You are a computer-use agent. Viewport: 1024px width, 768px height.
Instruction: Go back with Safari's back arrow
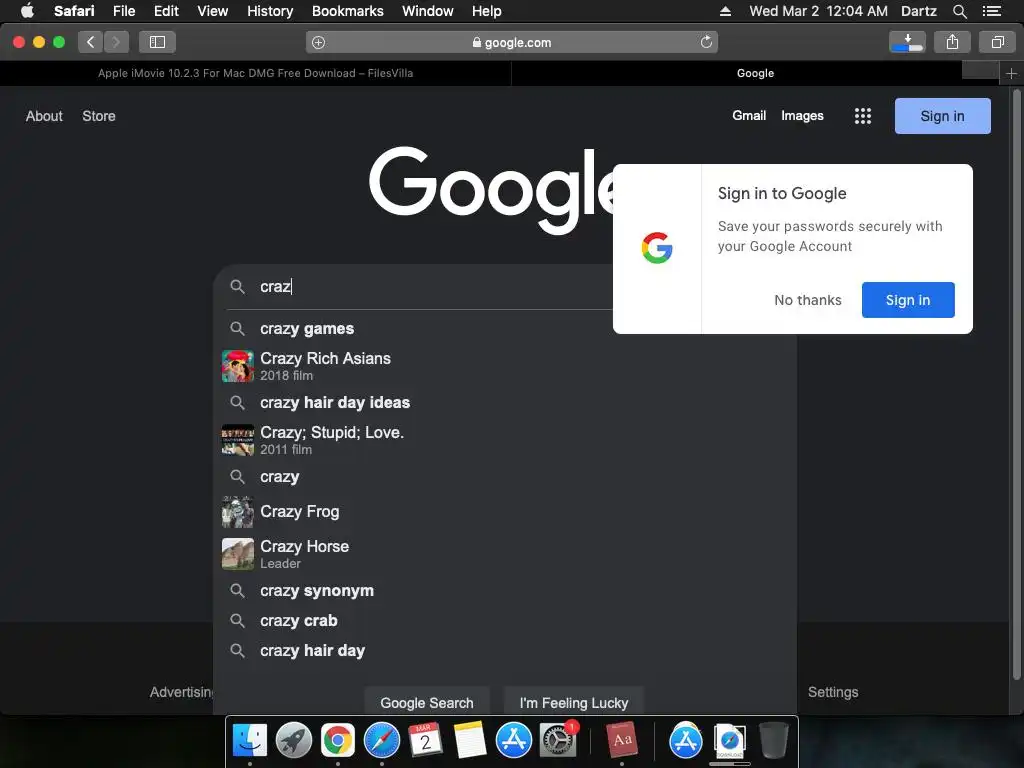click(x=91, y=42)
